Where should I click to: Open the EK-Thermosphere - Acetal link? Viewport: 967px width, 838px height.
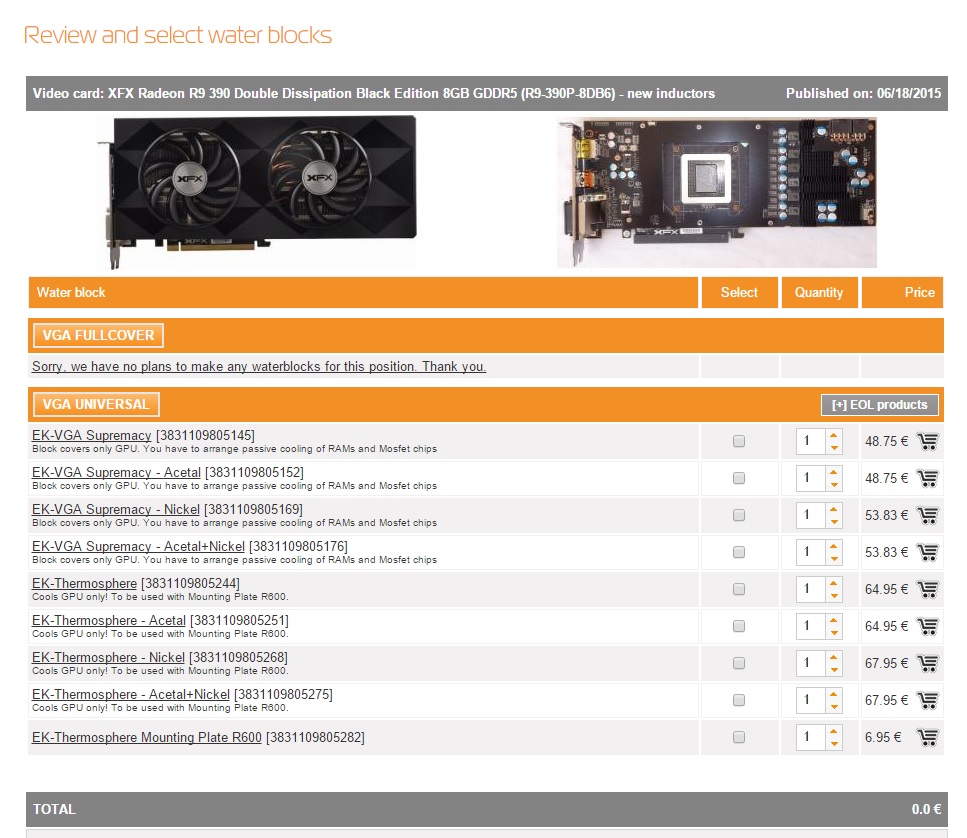(109, 620)
